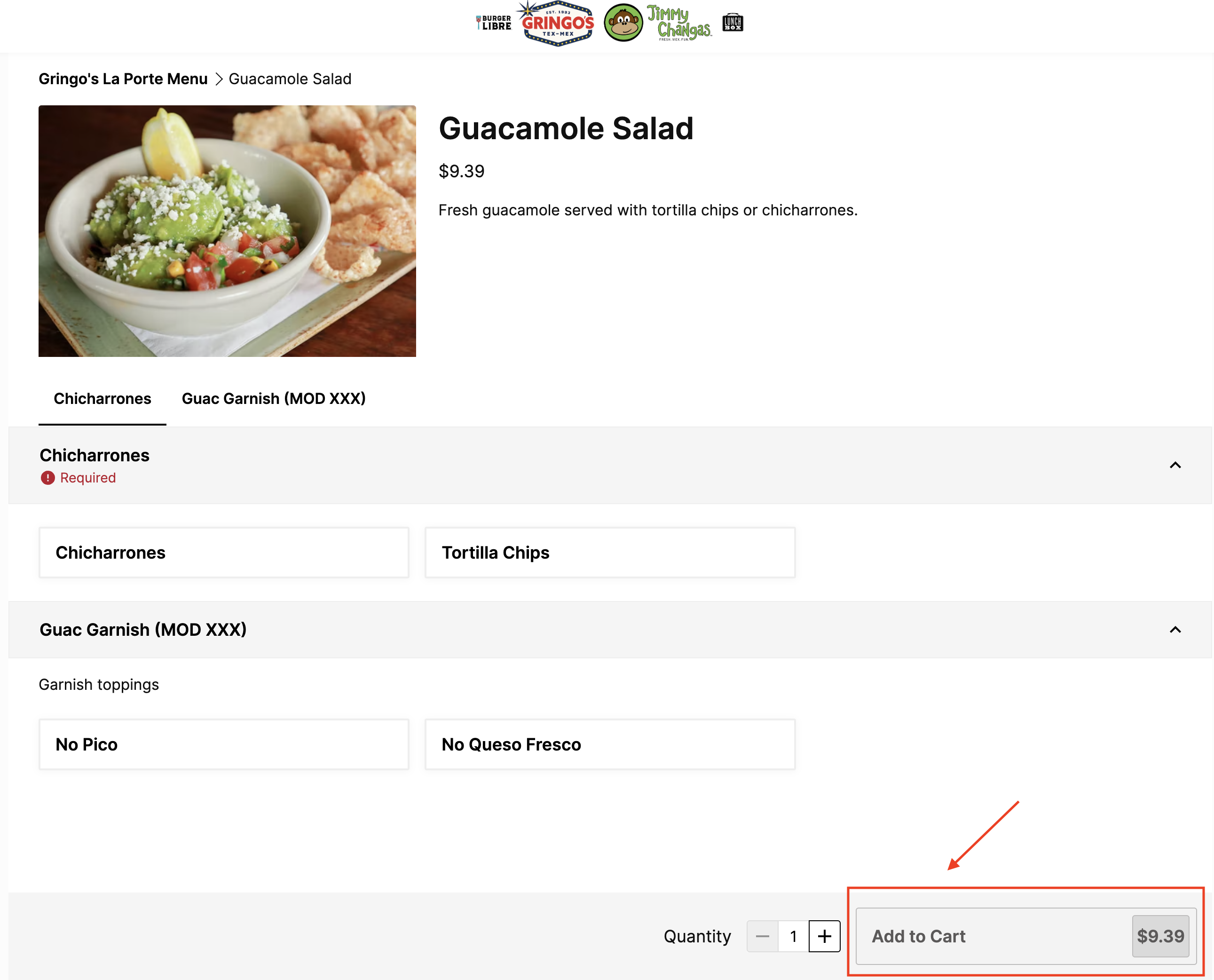Image resolution: width=1214 pixels, height=980 pixels.
Task: Open the Lunch Box brand icon
Action: tap(733, 23)
